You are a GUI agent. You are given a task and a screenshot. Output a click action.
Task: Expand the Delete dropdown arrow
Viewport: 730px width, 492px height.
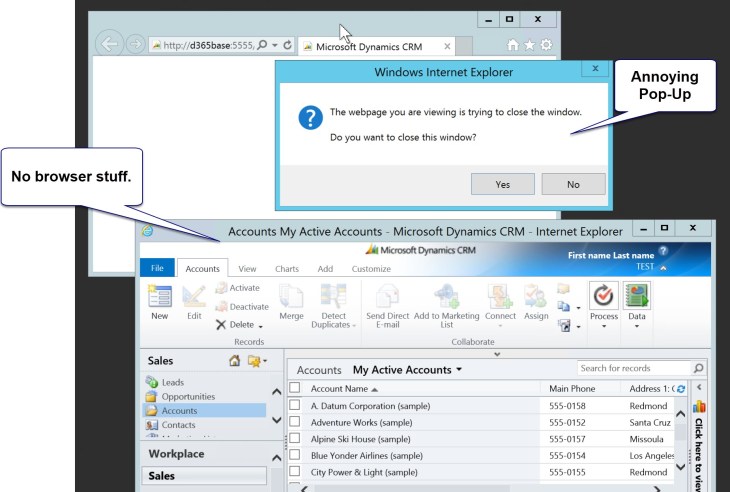click(x=260, y=326)
